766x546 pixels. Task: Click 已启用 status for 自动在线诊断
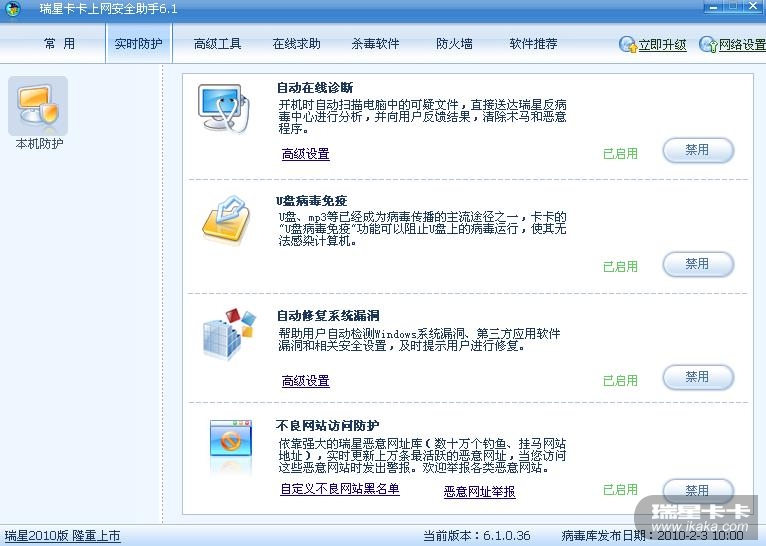point(620,154)
